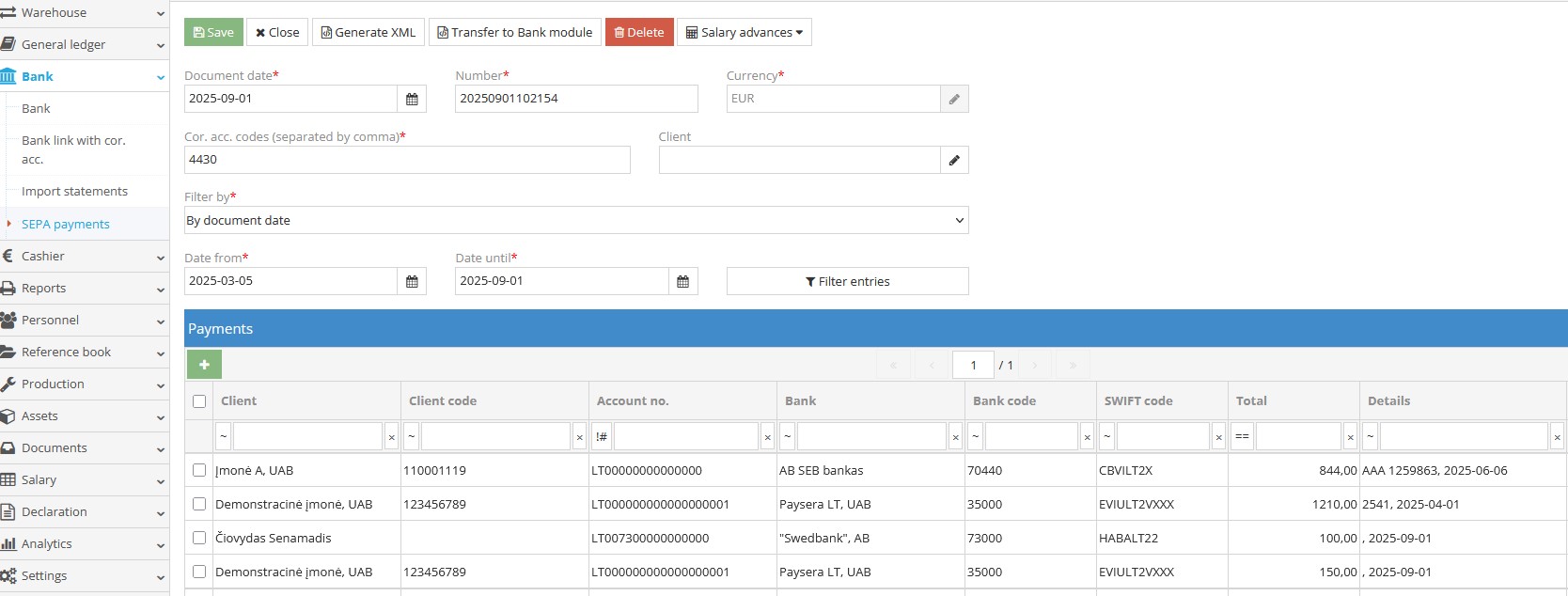The height and width of the screenshot is (596, 1568).
Task: Add new payment with green plus button
Action: pyautogui.click(x=204, y=364)
